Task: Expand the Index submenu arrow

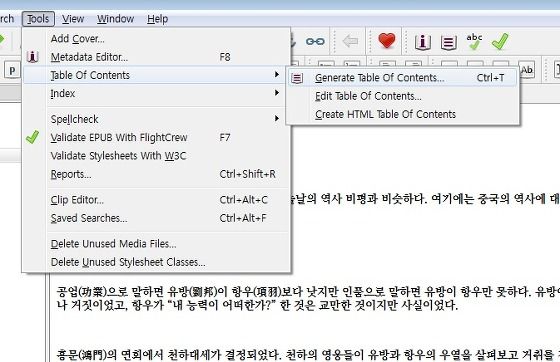Action: (277, 93)
